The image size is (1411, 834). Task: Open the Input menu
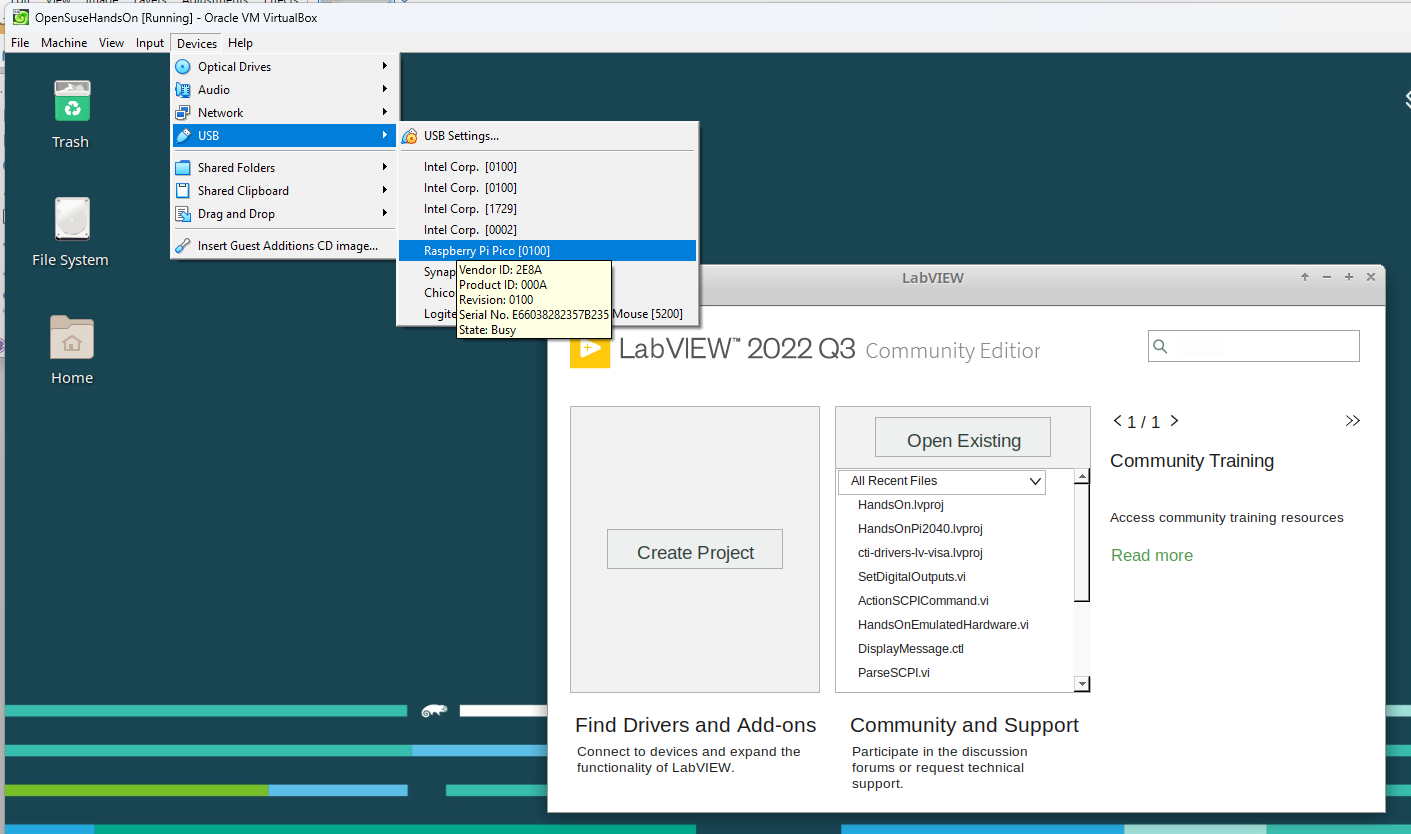150,43
